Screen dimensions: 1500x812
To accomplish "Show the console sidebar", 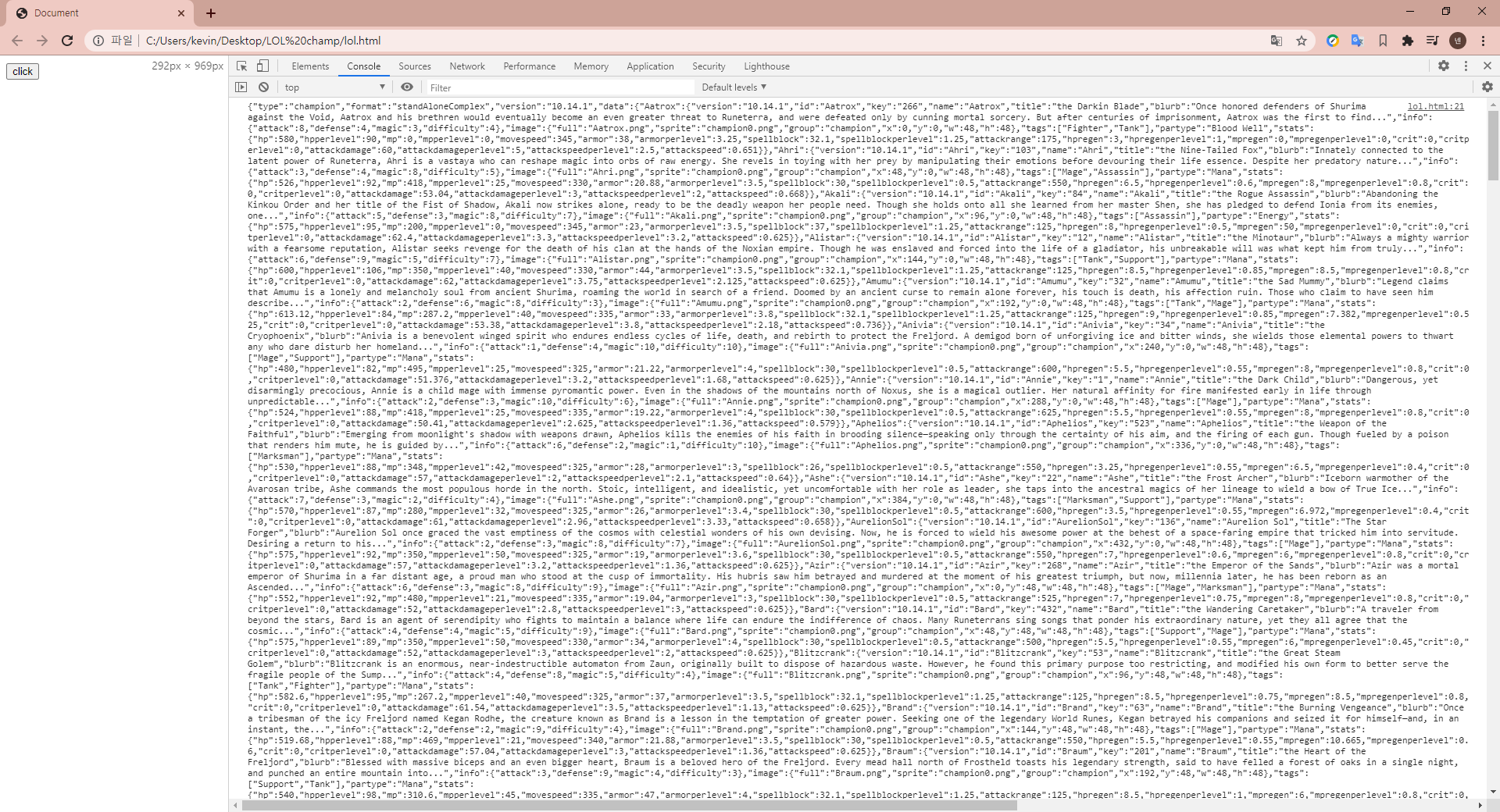I will (x=241, y=87).
